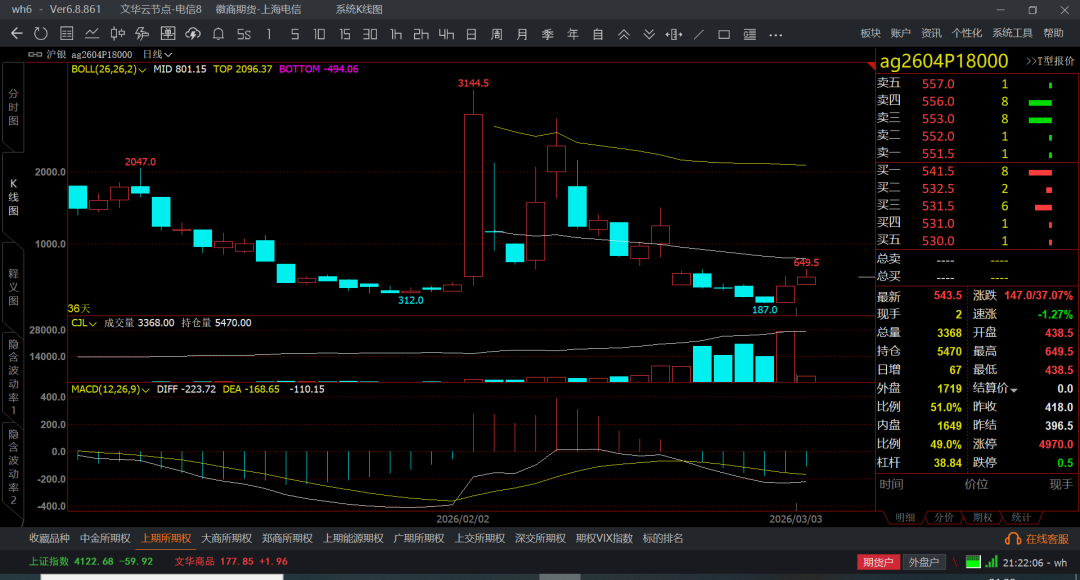The image size is (1080, 580).
Task: Open the three-dot more tools icon
Action: tap(775, 33)
